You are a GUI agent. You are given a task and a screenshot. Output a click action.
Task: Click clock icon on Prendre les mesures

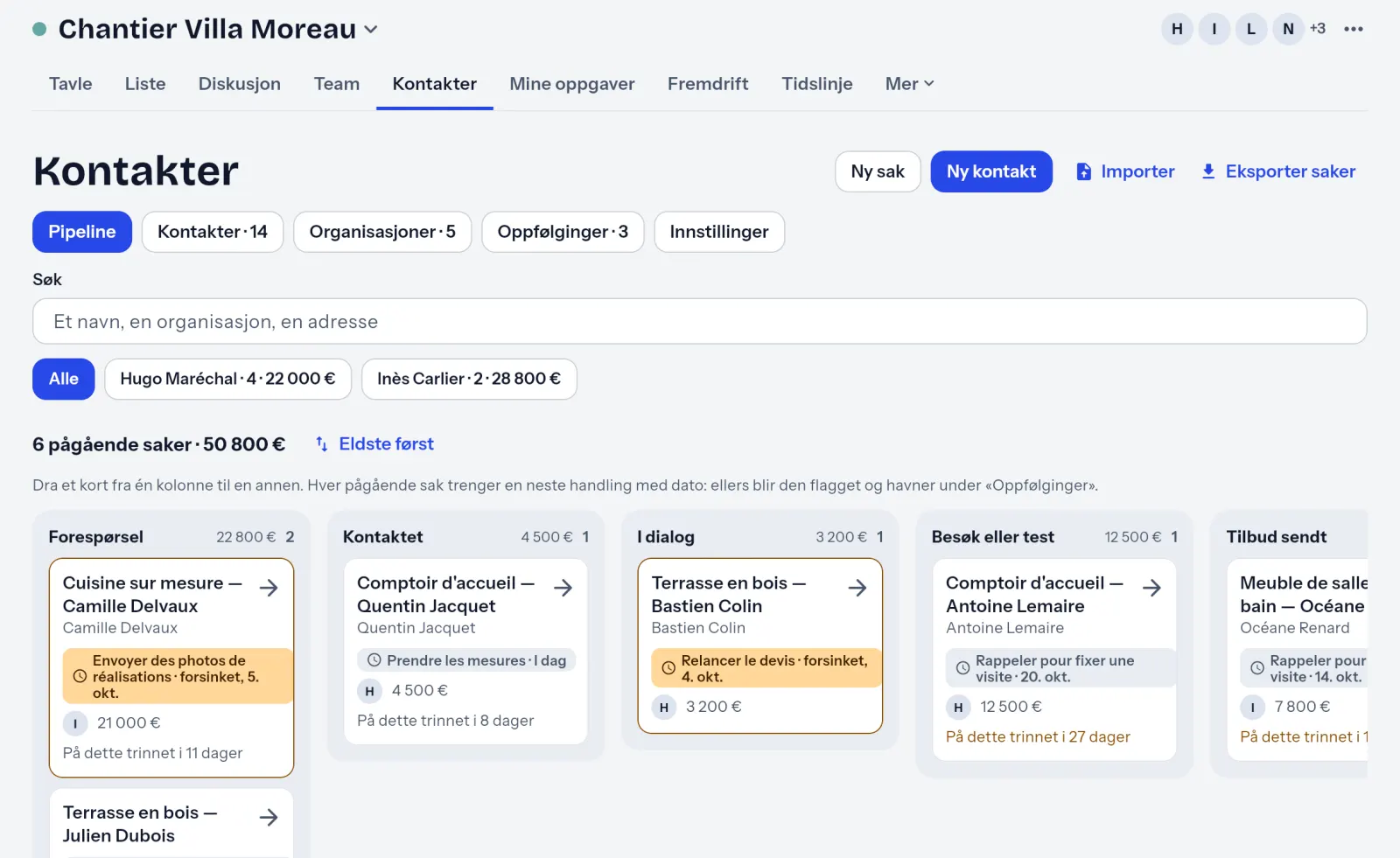click(374, 660)
